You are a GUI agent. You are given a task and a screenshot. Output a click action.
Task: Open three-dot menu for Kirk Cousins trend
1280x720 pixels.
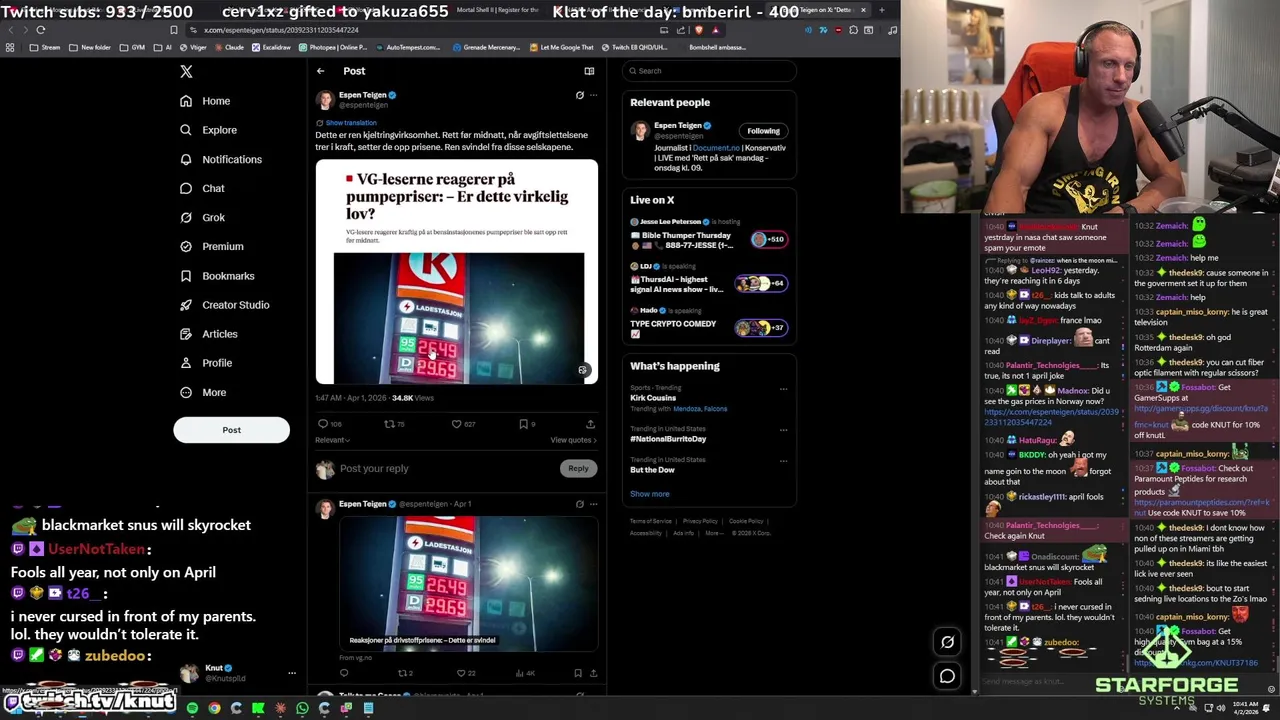coord(783,389)
